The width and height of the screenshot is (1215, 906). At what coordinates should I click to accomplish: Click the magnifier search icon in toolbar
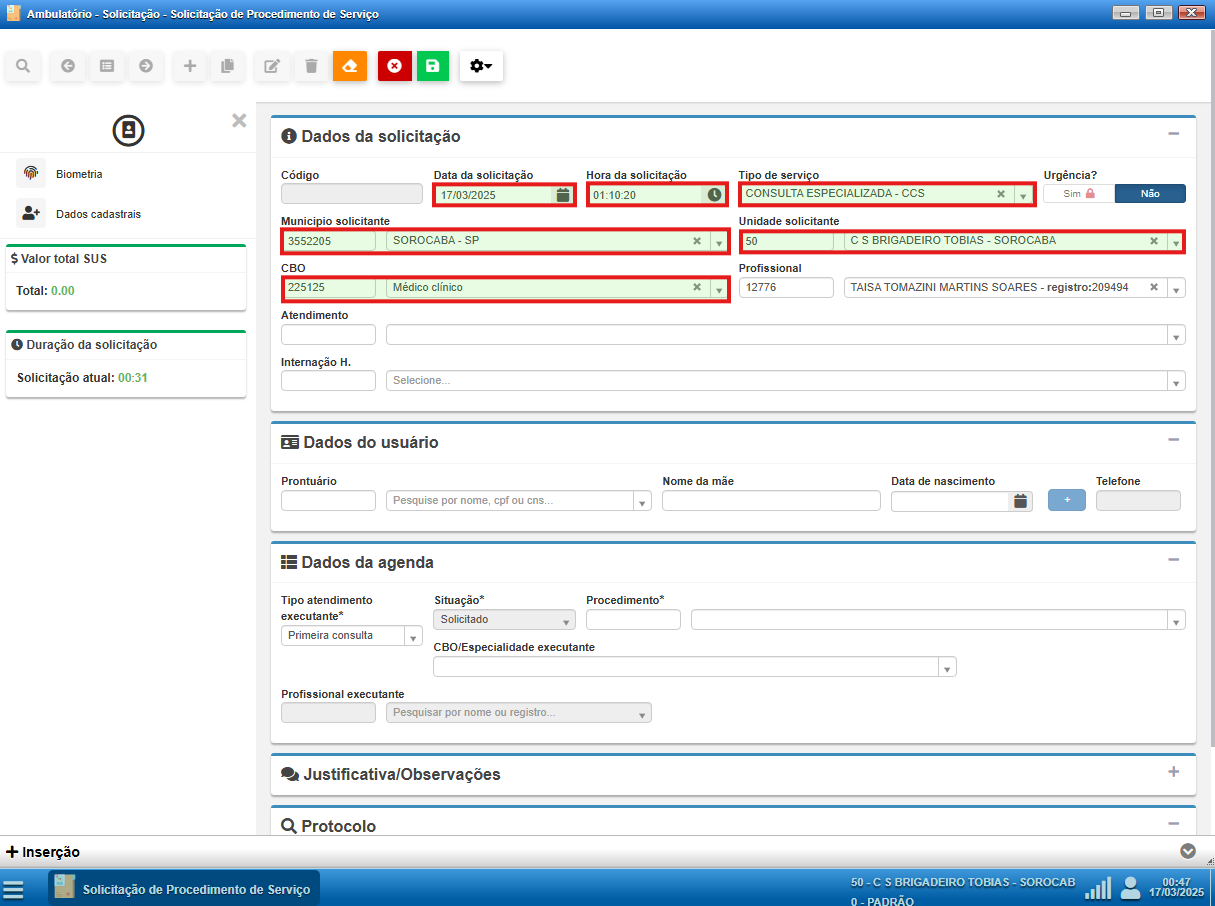click(23, 66)
